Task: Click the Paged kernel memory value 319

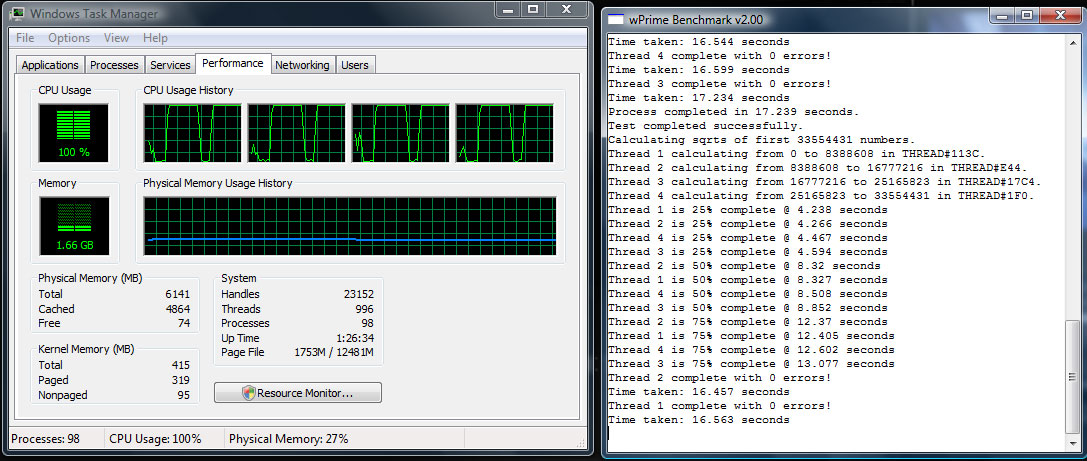Action: (x=181, y=381)
